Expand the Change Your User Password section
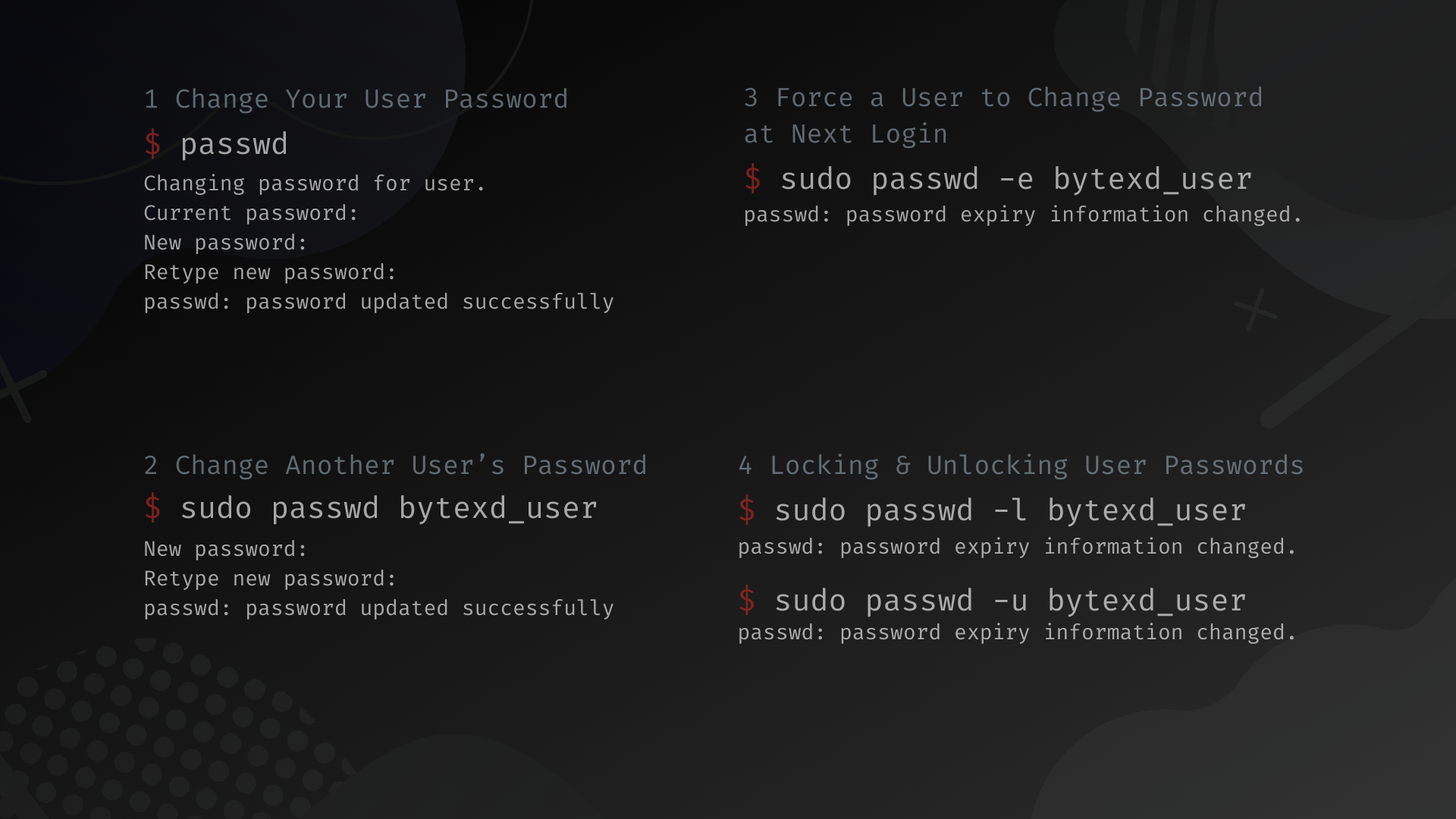 pos(356,98)
